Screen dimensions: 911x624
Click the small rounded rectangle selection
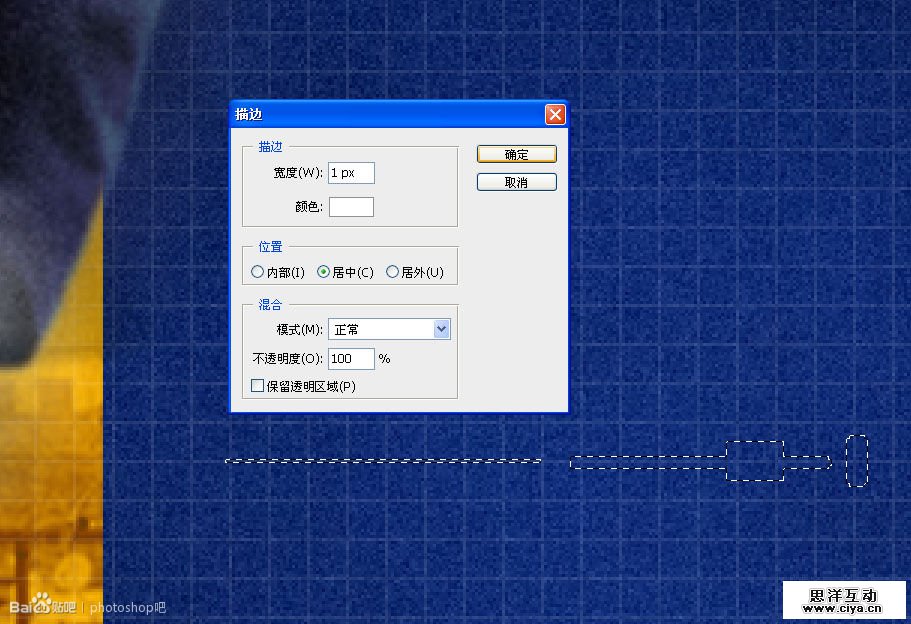tap(856, 461)
